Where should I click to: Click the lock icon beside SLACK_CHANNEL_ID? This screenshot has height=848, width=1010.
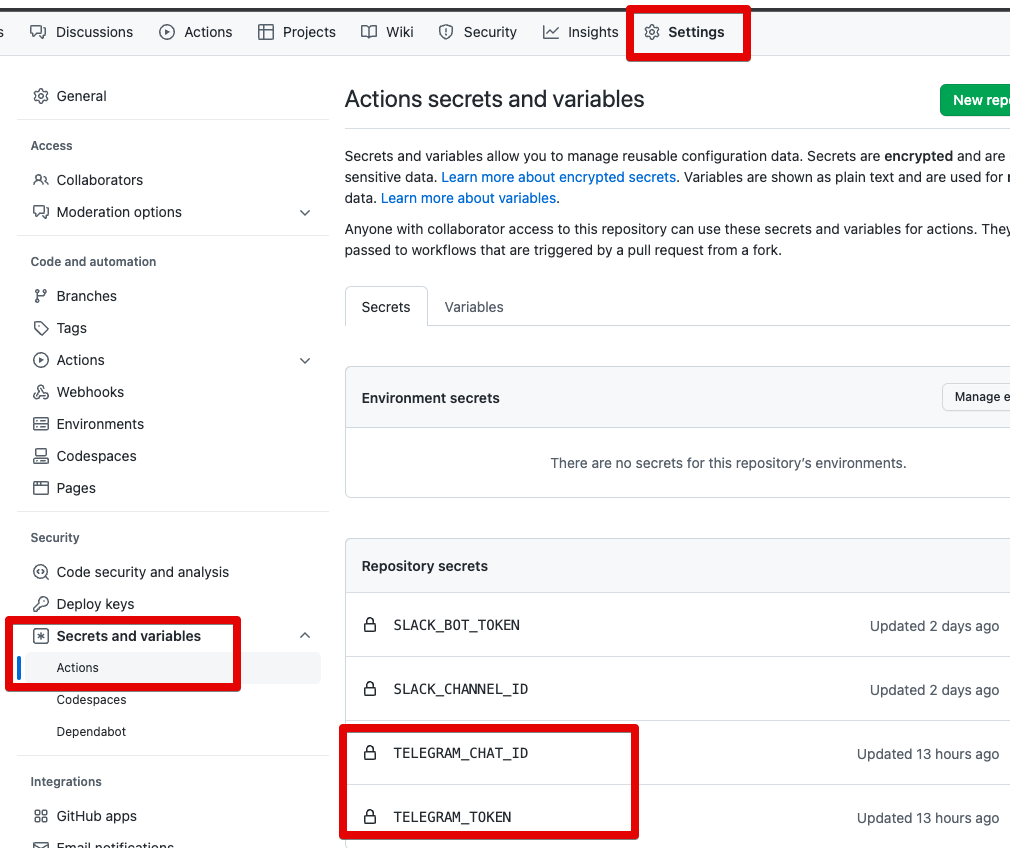point(370,688)
